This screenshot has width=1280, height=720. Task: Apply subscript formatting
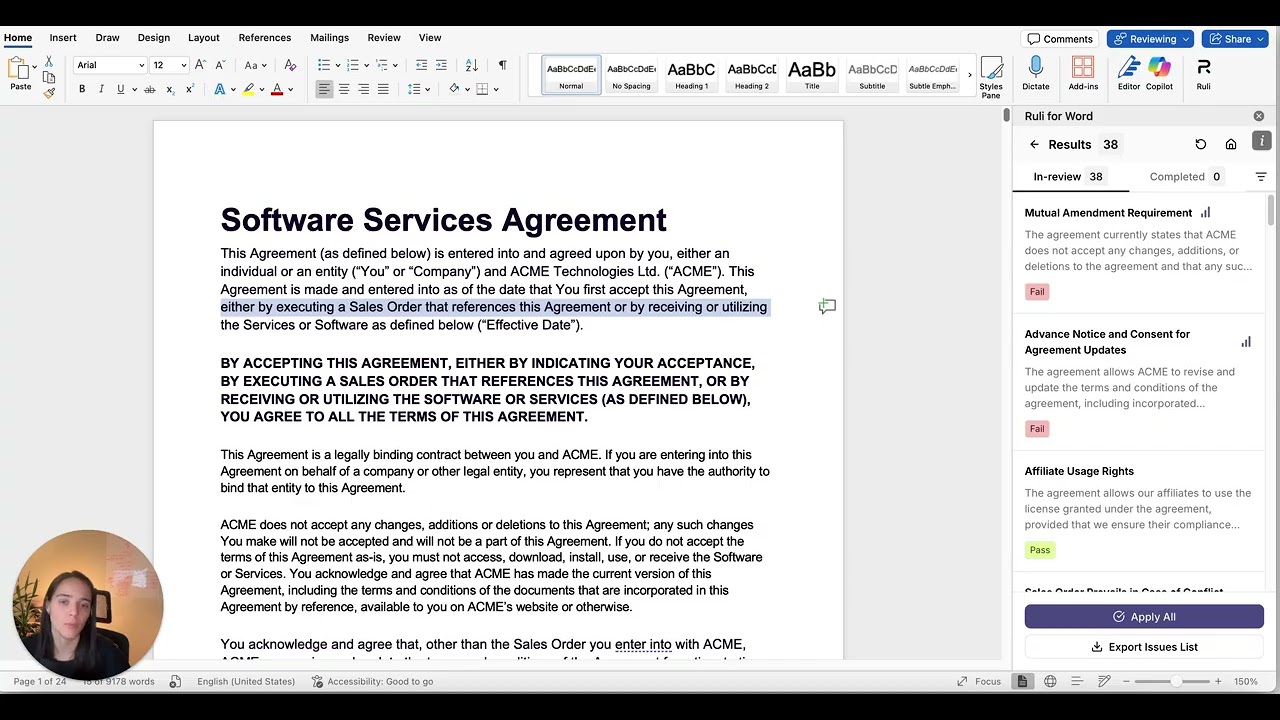(x=170, y=89)
